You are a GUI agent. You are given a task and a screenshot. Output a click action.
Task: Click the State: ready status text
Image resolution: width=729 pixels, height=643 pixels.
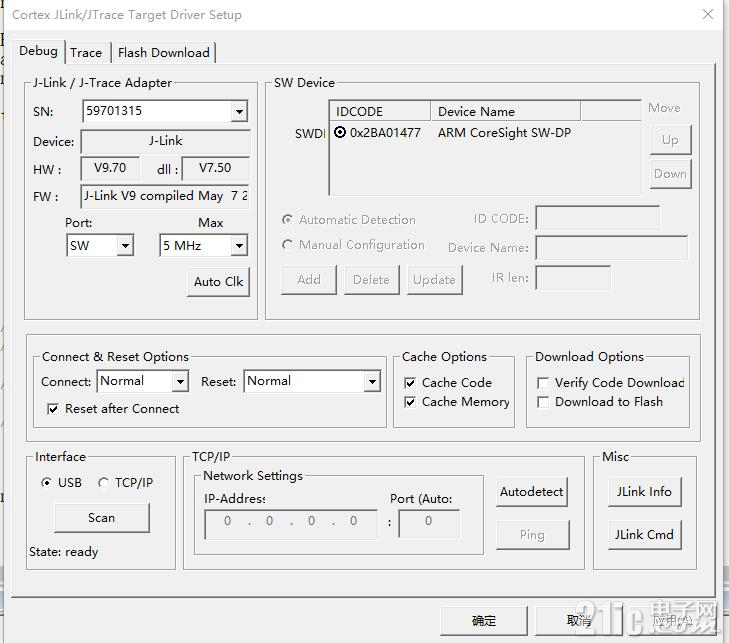pyautogui.click(x=64, y=552)
